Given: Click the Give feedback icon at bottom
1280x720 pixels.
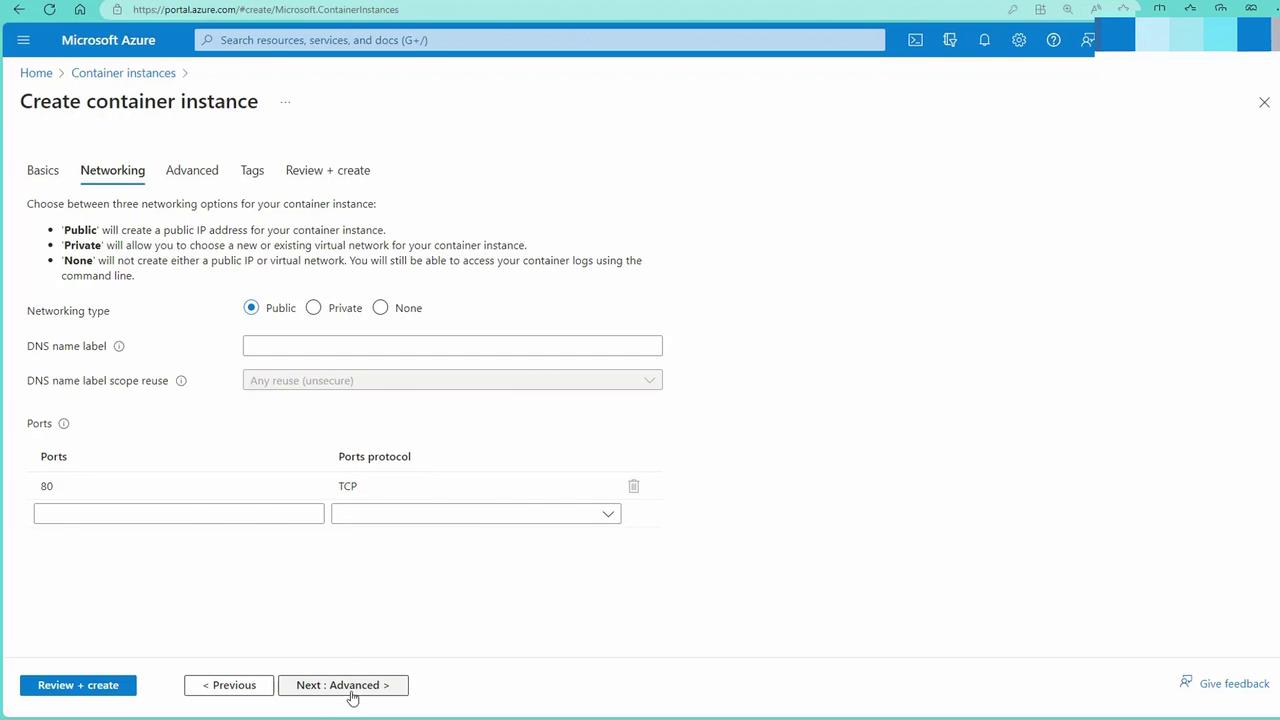Looking at the screenshot, I should click(x=1186, y=682).
